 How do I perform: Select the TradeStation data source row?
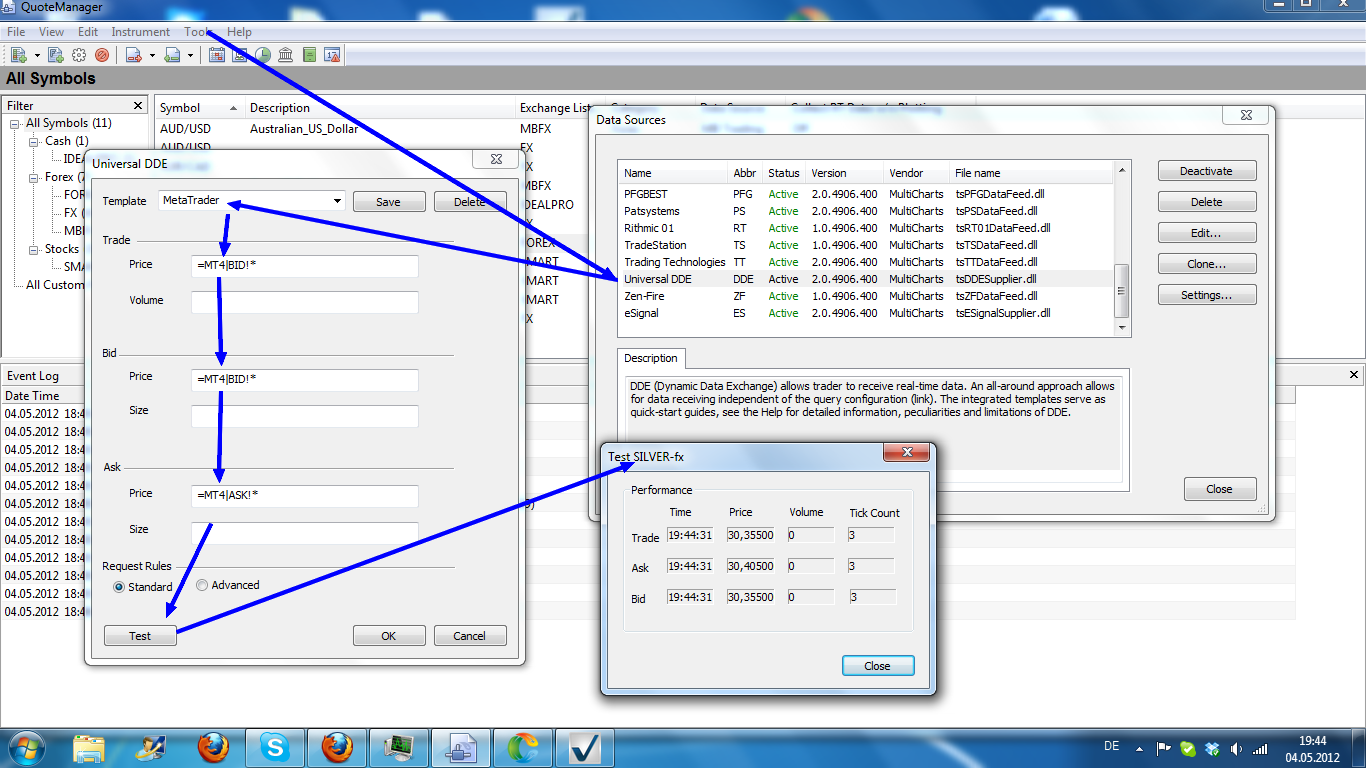866,245
